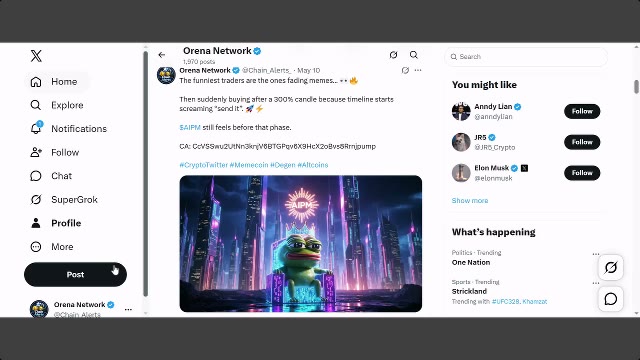Click Grok icon in profile header

point(393,55)
